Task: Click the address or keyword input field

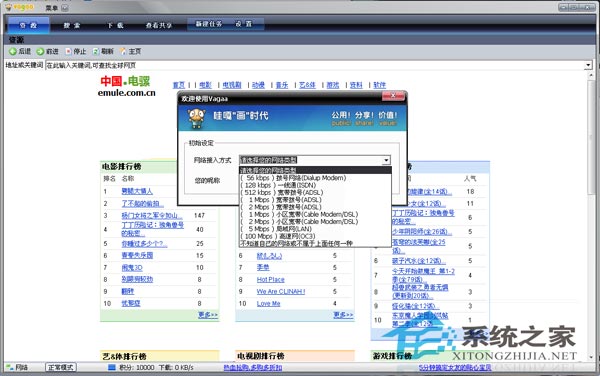Action: coord(315,65)
